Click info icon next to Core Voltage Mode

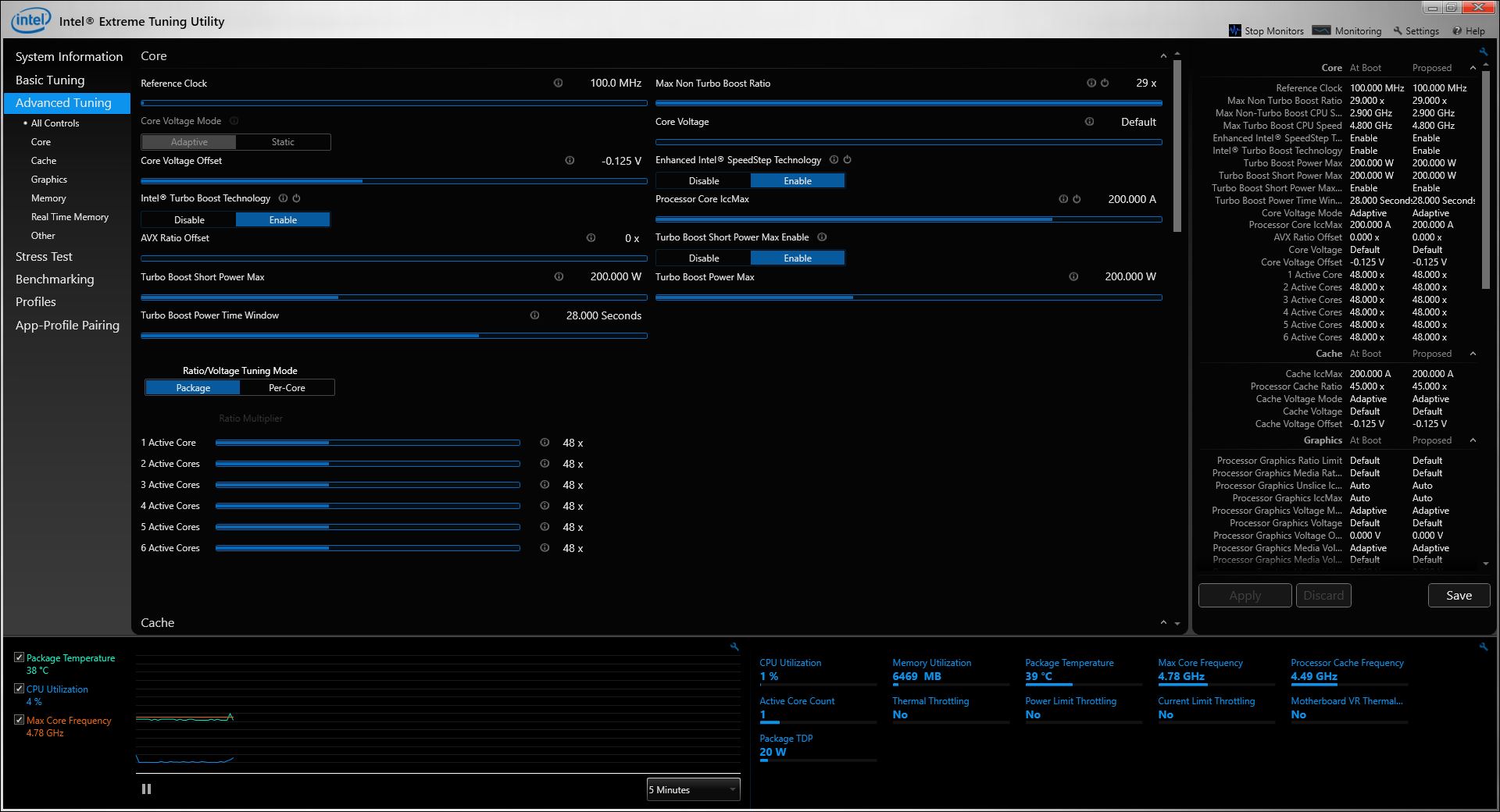pos(234,121)
